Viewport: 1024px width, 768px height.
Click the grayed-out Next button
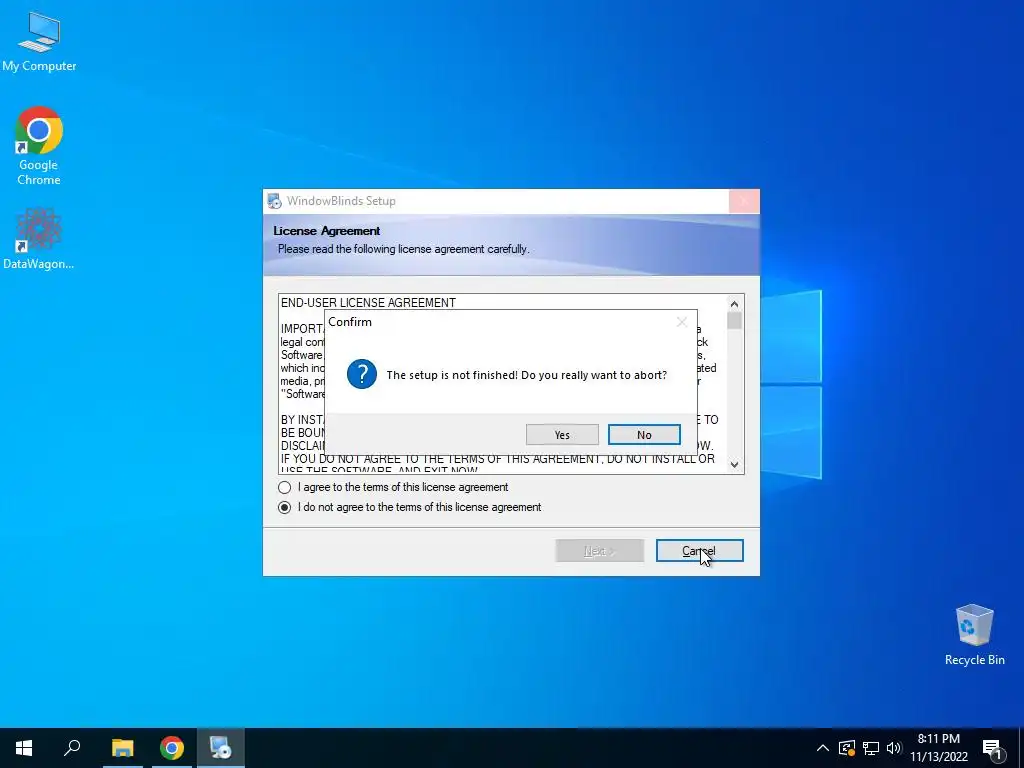tap(600, 551)
